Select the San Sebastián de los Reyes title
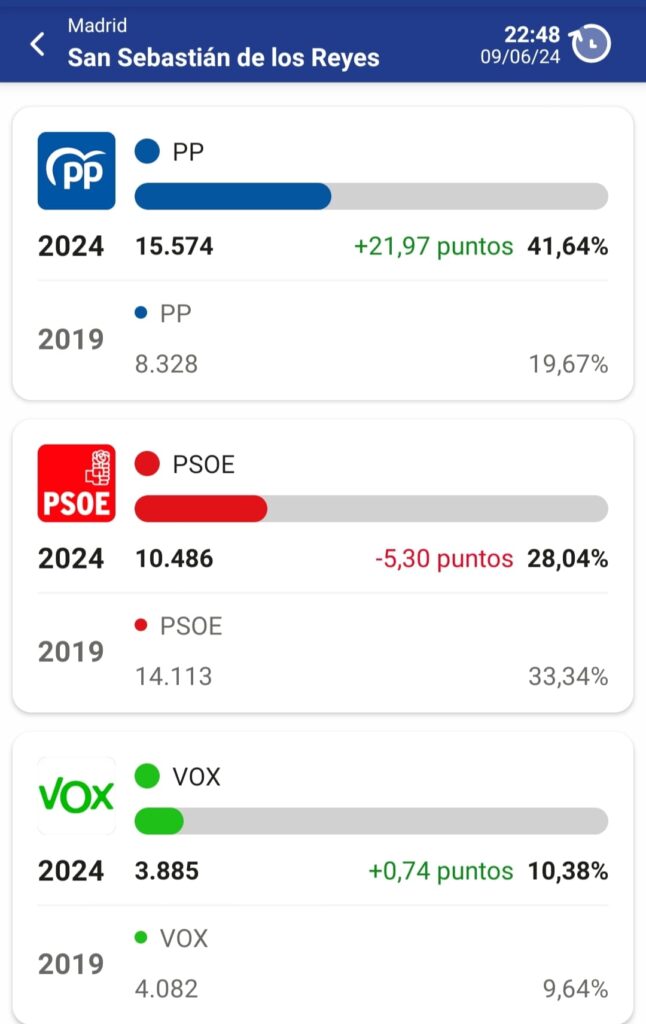The image size is (646, 1024). 223,57
